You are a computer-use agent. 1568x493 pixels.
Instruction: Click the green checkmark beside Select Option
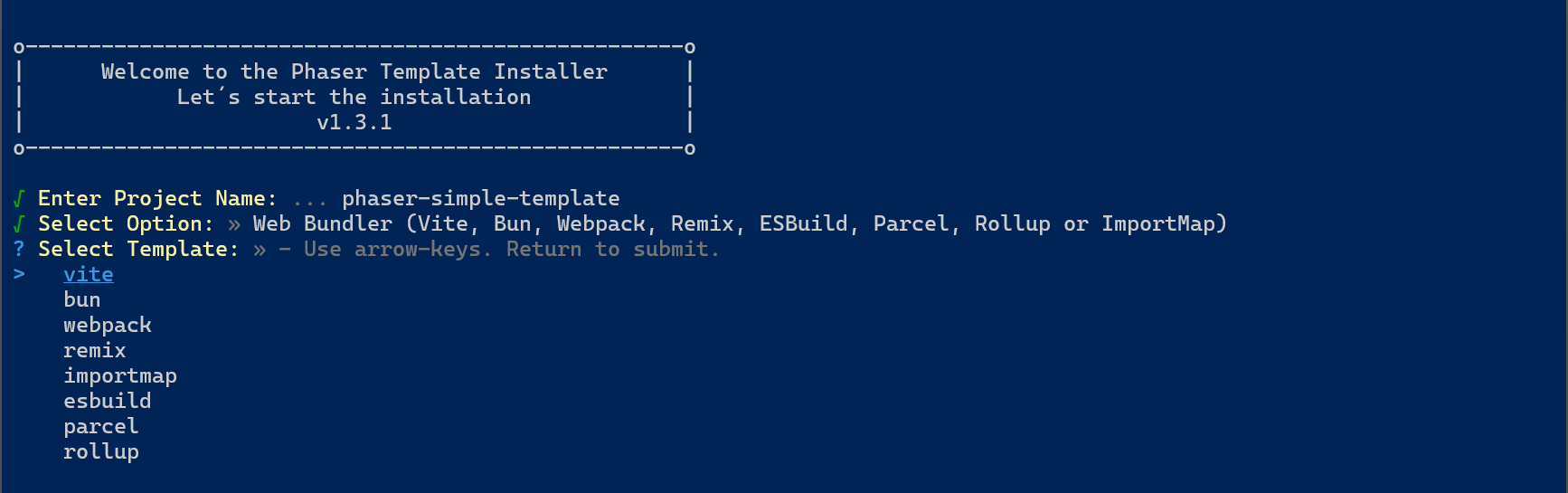[19, 223]
